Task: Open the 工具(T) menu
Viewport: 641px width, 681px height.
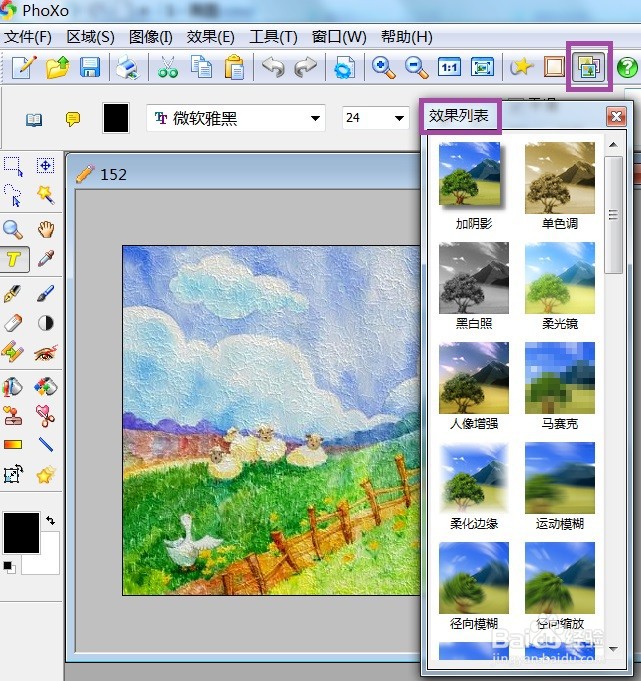Action: point(273,37)
